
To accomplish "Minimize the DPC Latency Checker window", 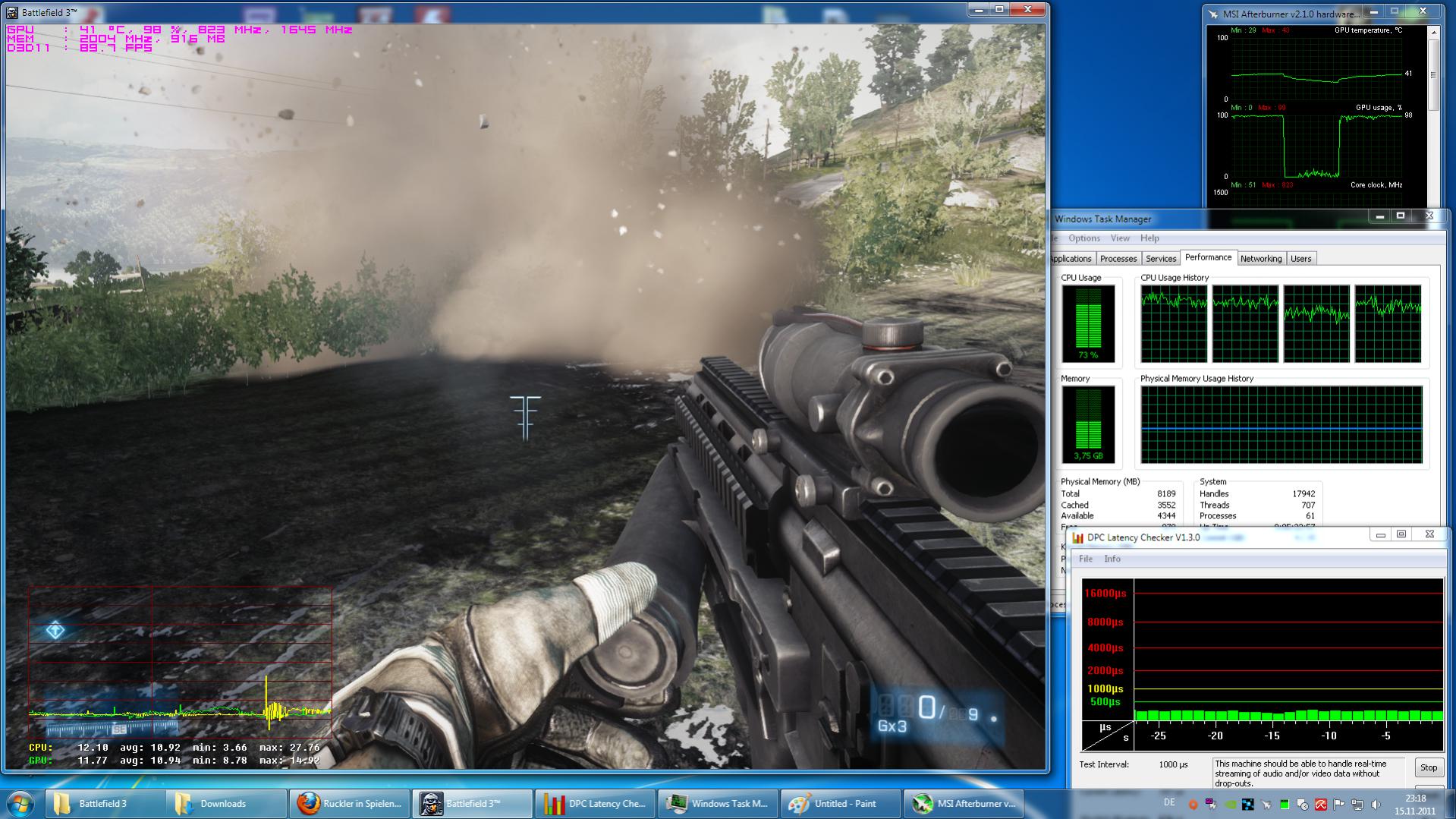I will pos(1380,534).
